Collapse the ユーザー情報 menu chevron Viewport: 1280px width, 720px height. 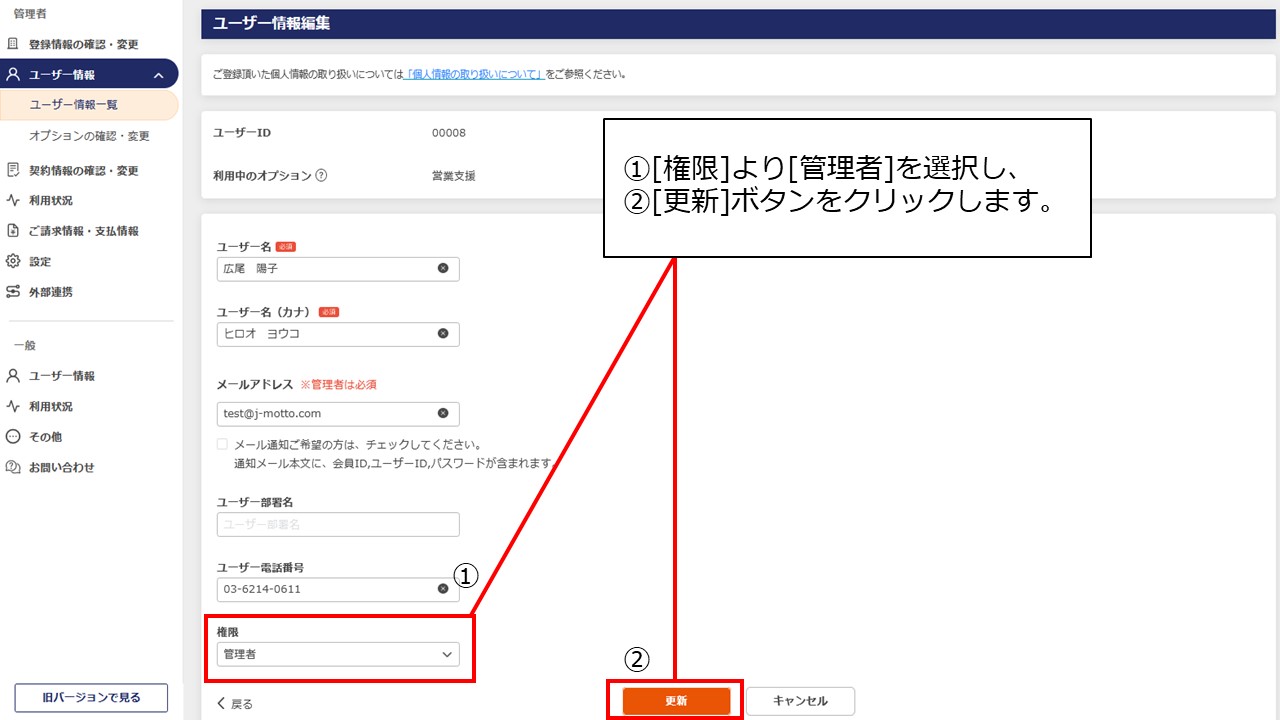(158, 75)
